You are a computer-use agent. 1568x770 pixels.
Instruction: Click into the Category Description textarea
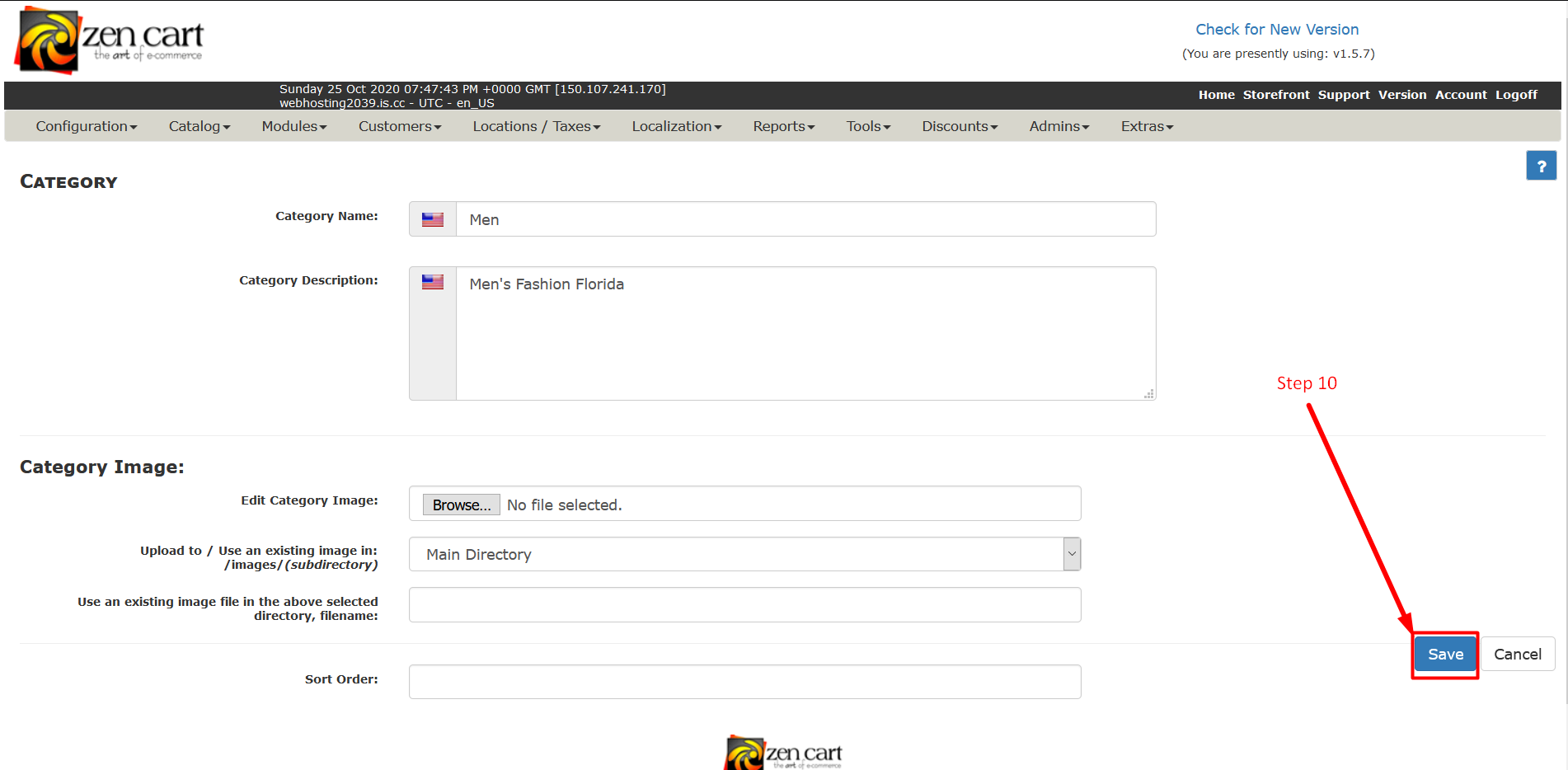pos(805,333)
